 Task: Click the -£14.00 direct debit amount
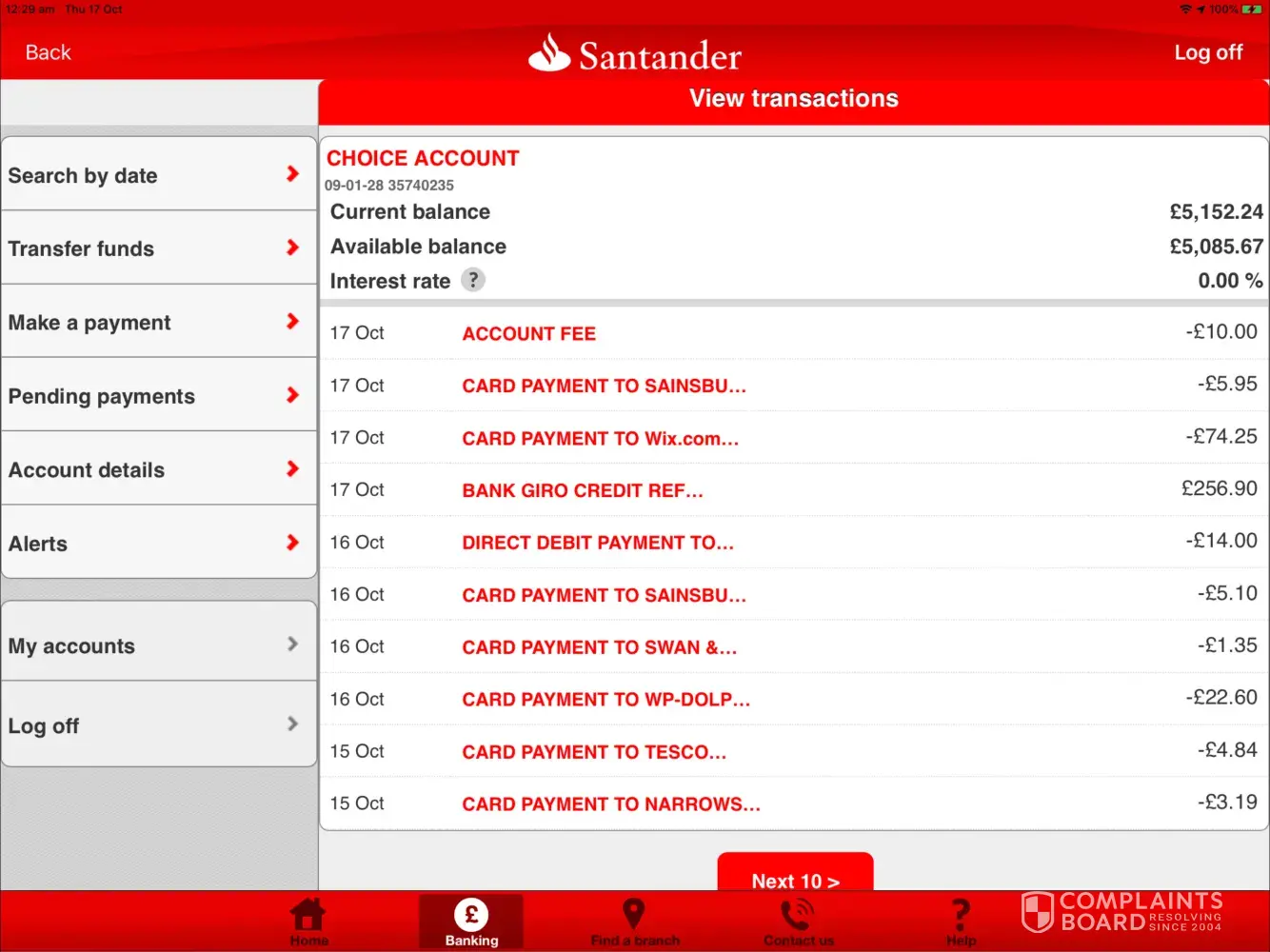tap(1221, 541)
